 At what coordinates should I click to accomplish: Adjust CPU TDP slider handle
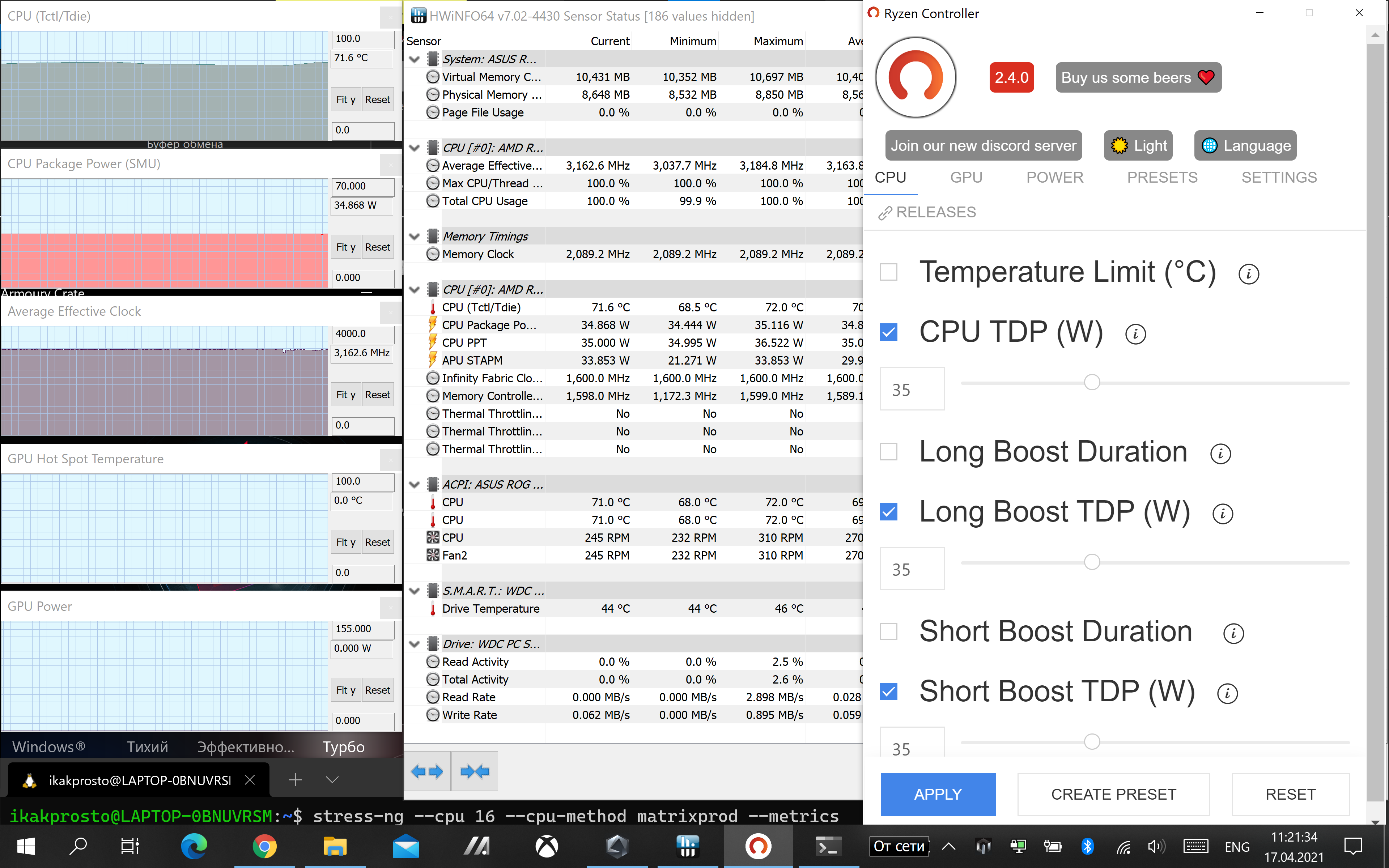click(x=1092, y=382)
